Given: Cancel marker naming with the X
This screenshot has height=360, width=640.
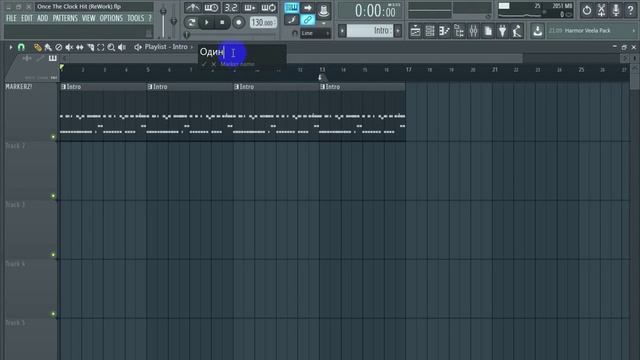Looking at the screenshot, I should click(x=213, y=64).
